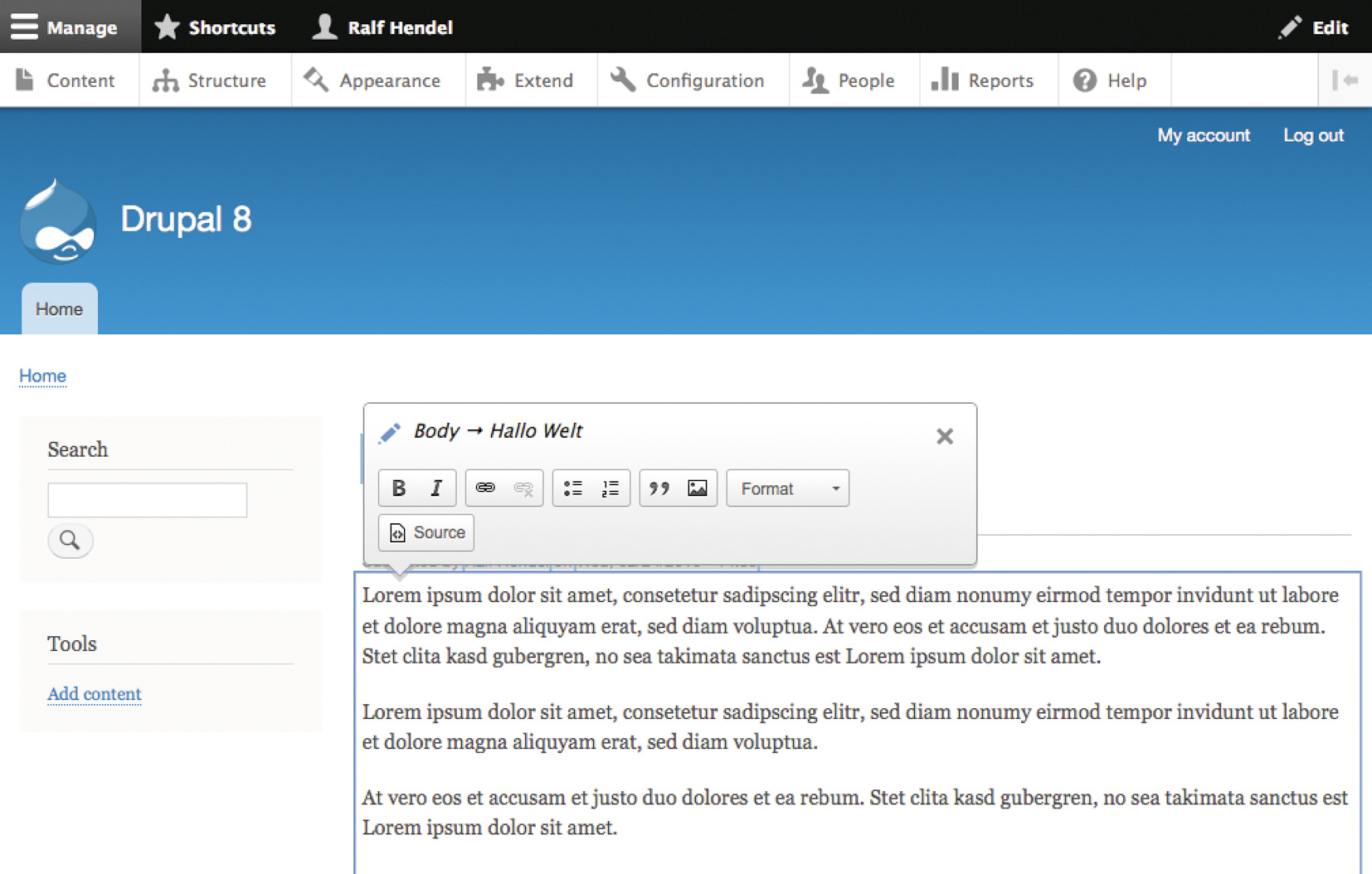The height and width of the screenshot is (874, 1372).
Task: Open the Shortcuts menu
Action: click(x=216, y=27)
